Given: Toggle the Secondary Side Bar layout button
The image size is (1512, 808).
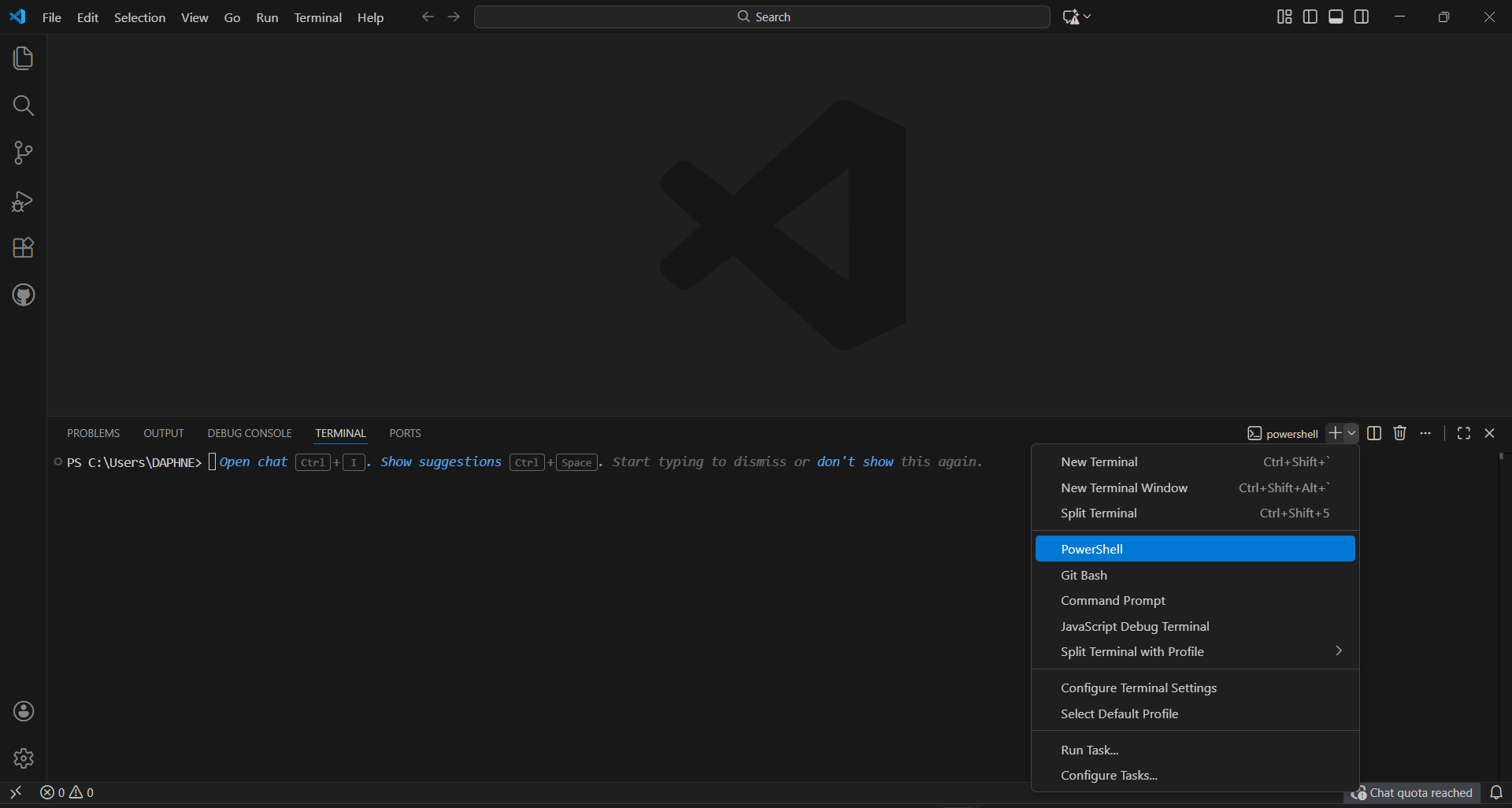Looking at the screenshot, I should (x=1362, y=17).
